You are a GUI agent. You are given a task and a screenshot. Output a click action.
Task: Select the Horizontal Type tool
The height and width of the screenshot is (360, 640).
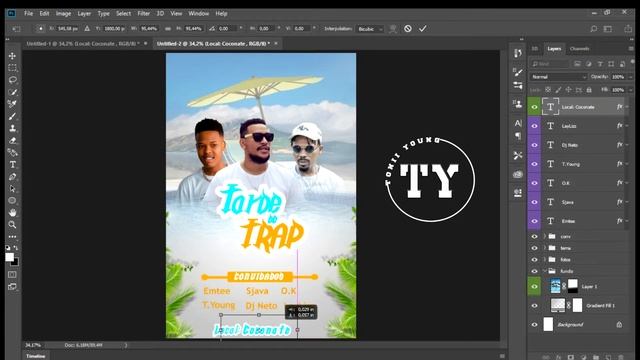[13, 164]
